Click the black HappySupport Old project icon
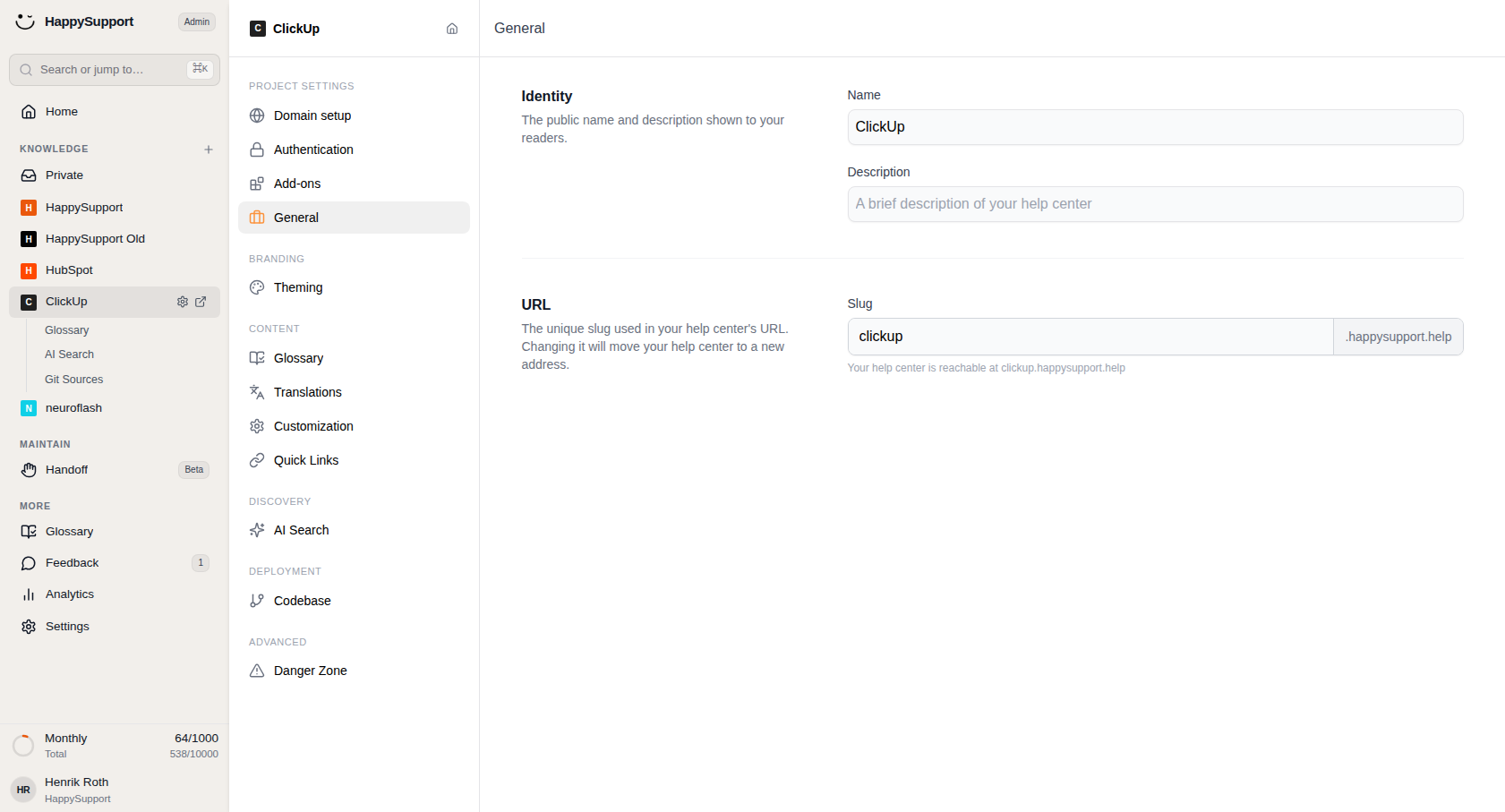The width and height of the screenshot is (1505, 812). tap(29, 239)
